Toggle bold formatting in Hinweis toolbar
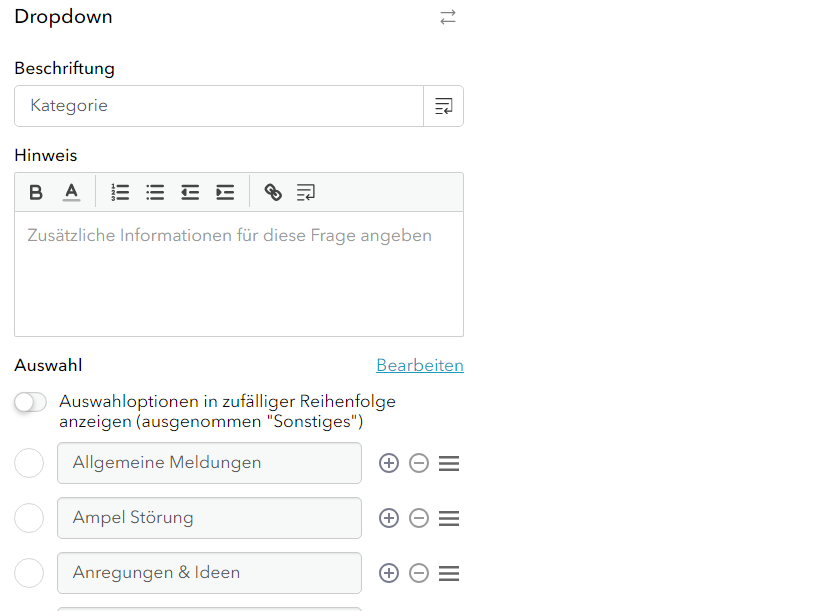This screenshot has width=831, height=611. (x=36, y=192)
